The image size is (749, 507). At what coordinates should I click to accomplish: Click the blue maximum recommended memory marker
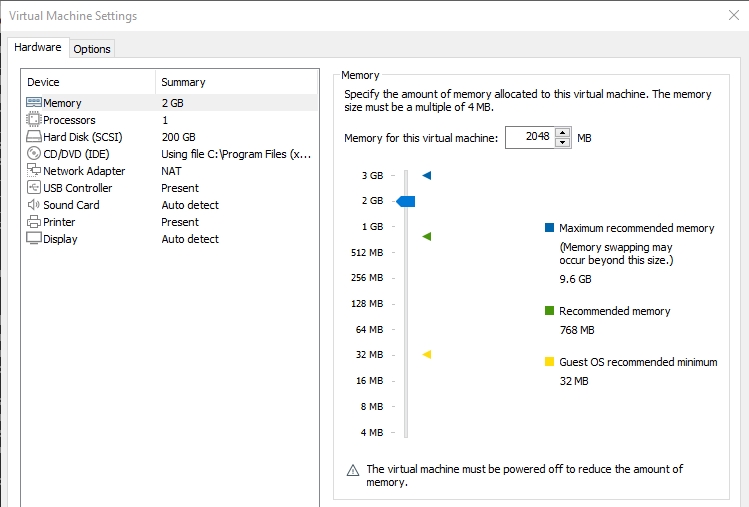pyautogui.click(x=427, y=176)
